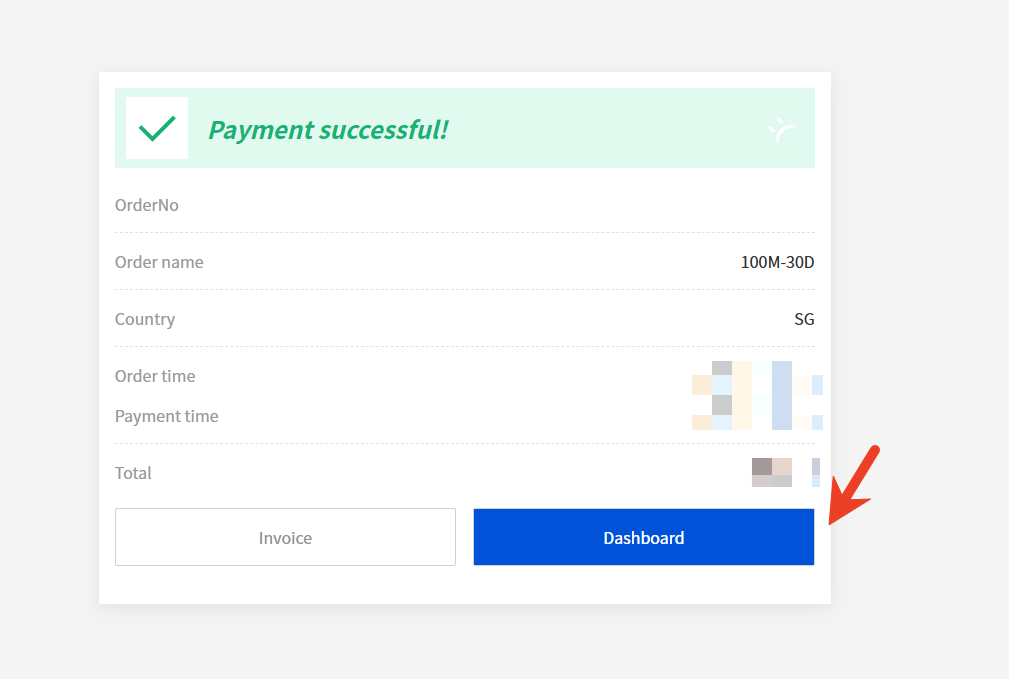Click the "Payment successful!" heading text
Image resolution: width=1009 pixels, height=679 pixels.
(x=328, y=130)
